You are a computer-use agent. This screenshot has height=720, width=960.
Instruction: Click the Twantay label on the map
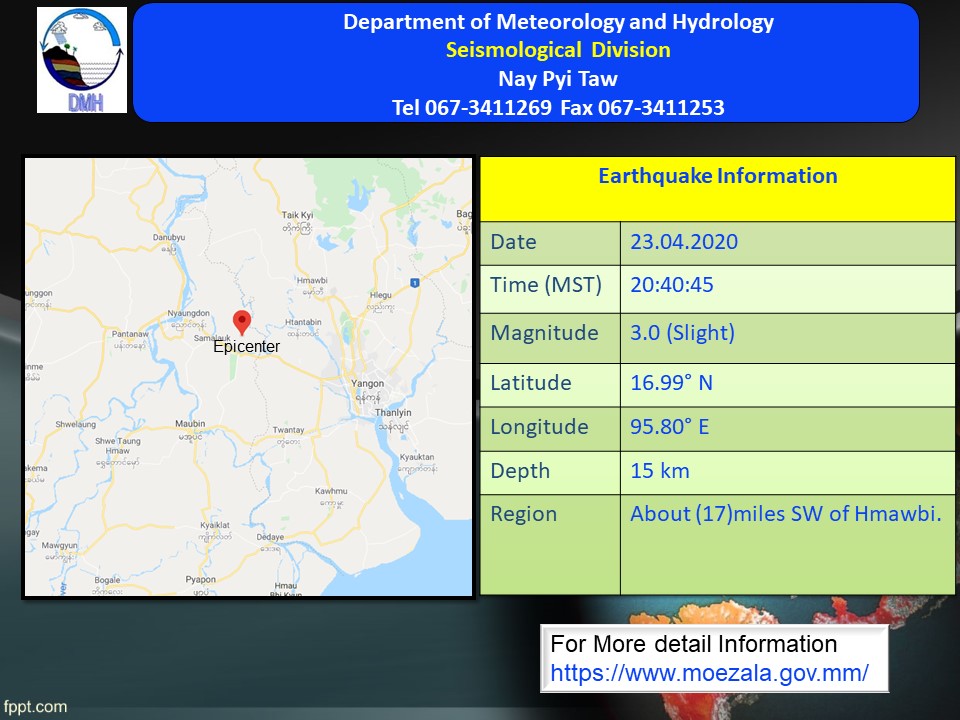coord(288,430)
